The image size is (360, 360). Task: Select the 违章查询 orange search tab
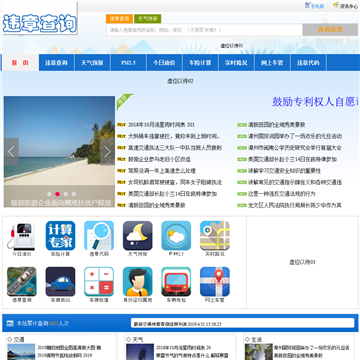click(x=119, y=19)
